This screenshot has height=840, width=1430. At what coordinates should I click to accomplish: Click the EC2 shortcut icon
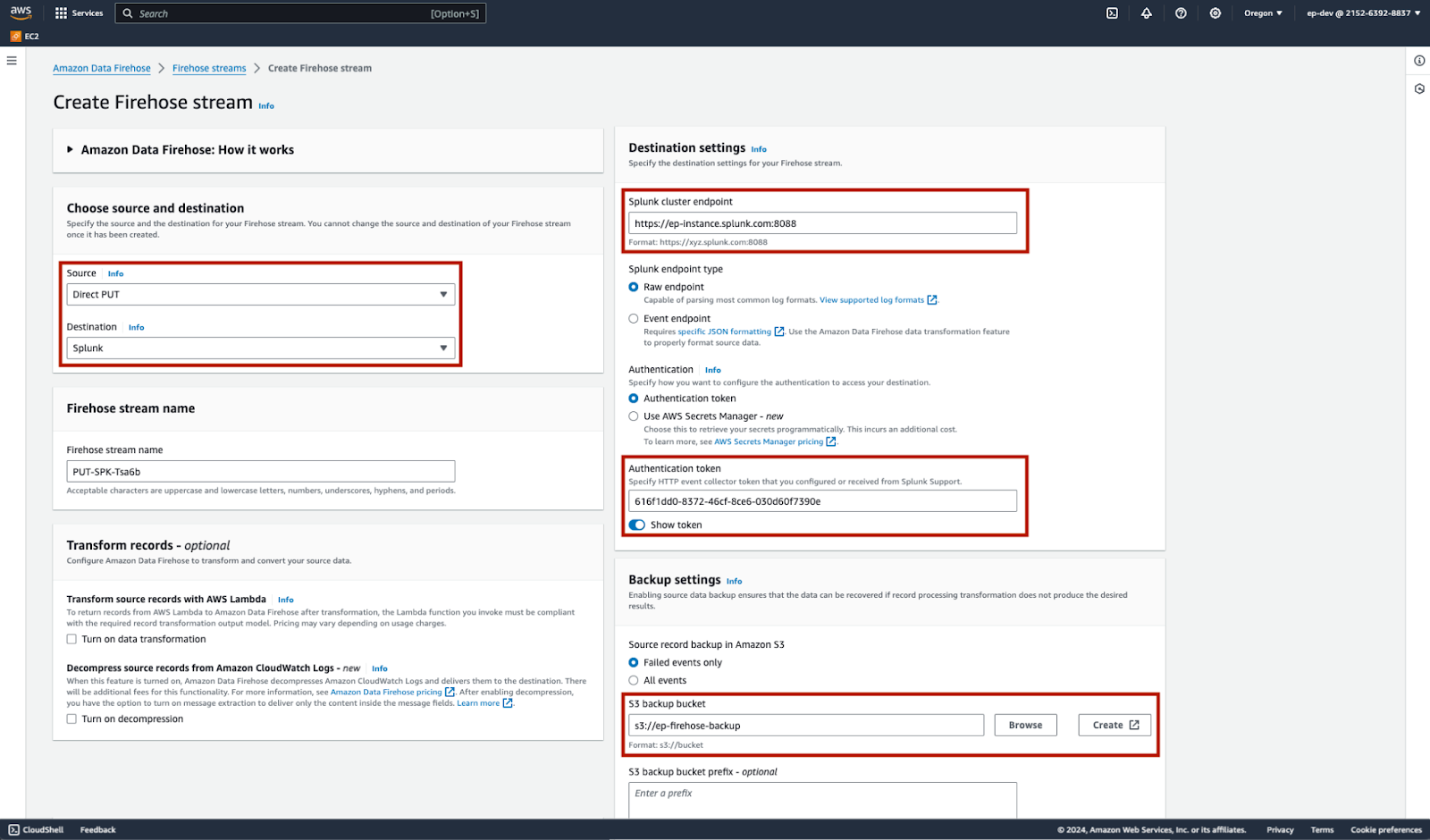tap(16, 37)
